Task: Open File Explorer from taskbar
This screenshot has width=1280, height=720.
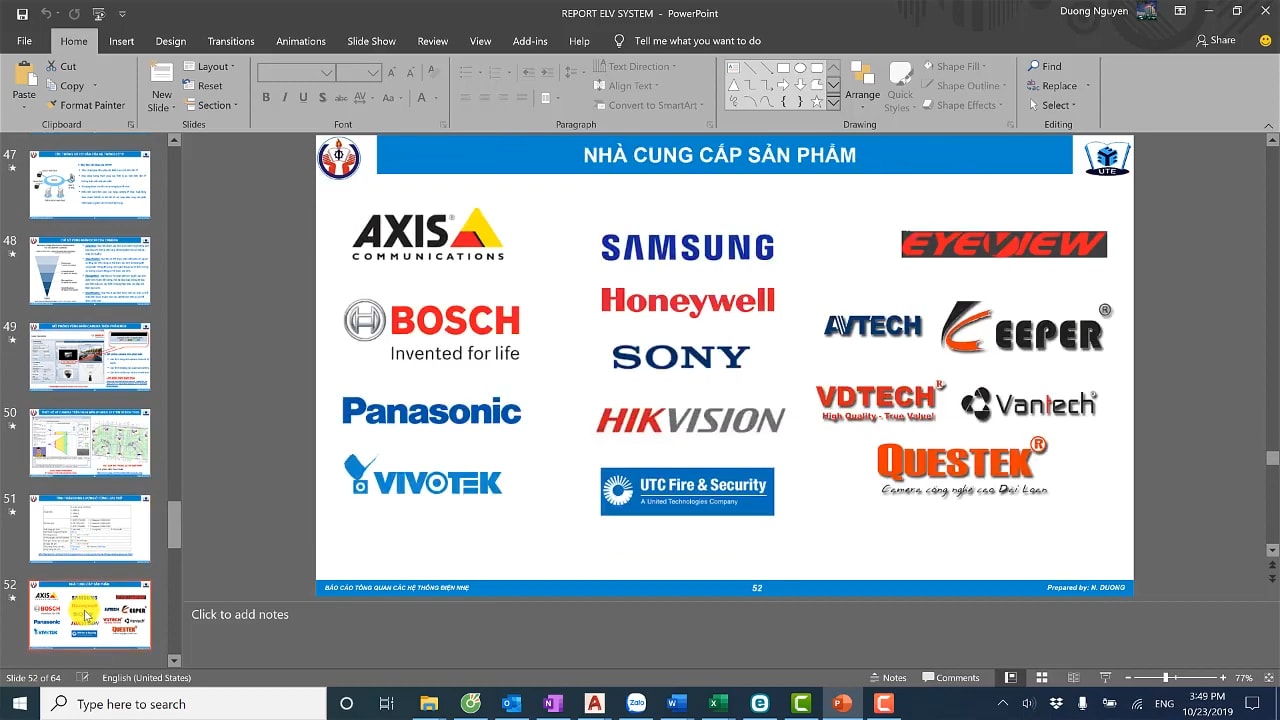Action: click(429, 703)
